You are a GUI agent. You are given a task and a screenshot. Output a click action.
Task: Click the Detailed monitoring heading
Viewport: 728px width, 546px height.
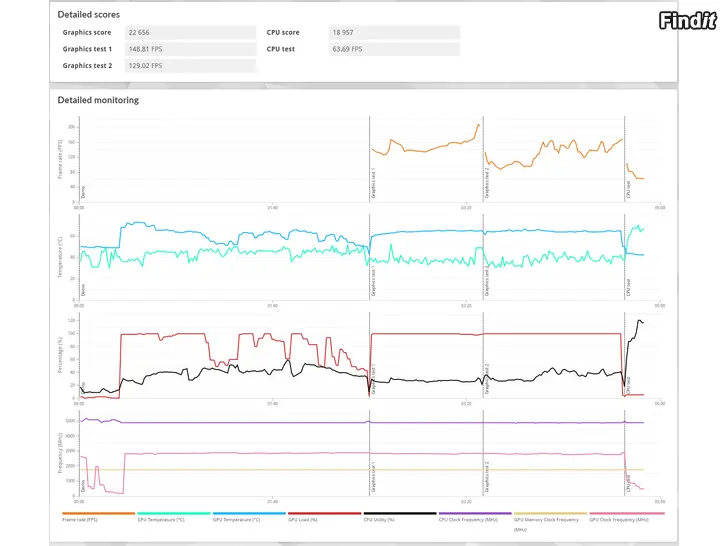(98, 100)
